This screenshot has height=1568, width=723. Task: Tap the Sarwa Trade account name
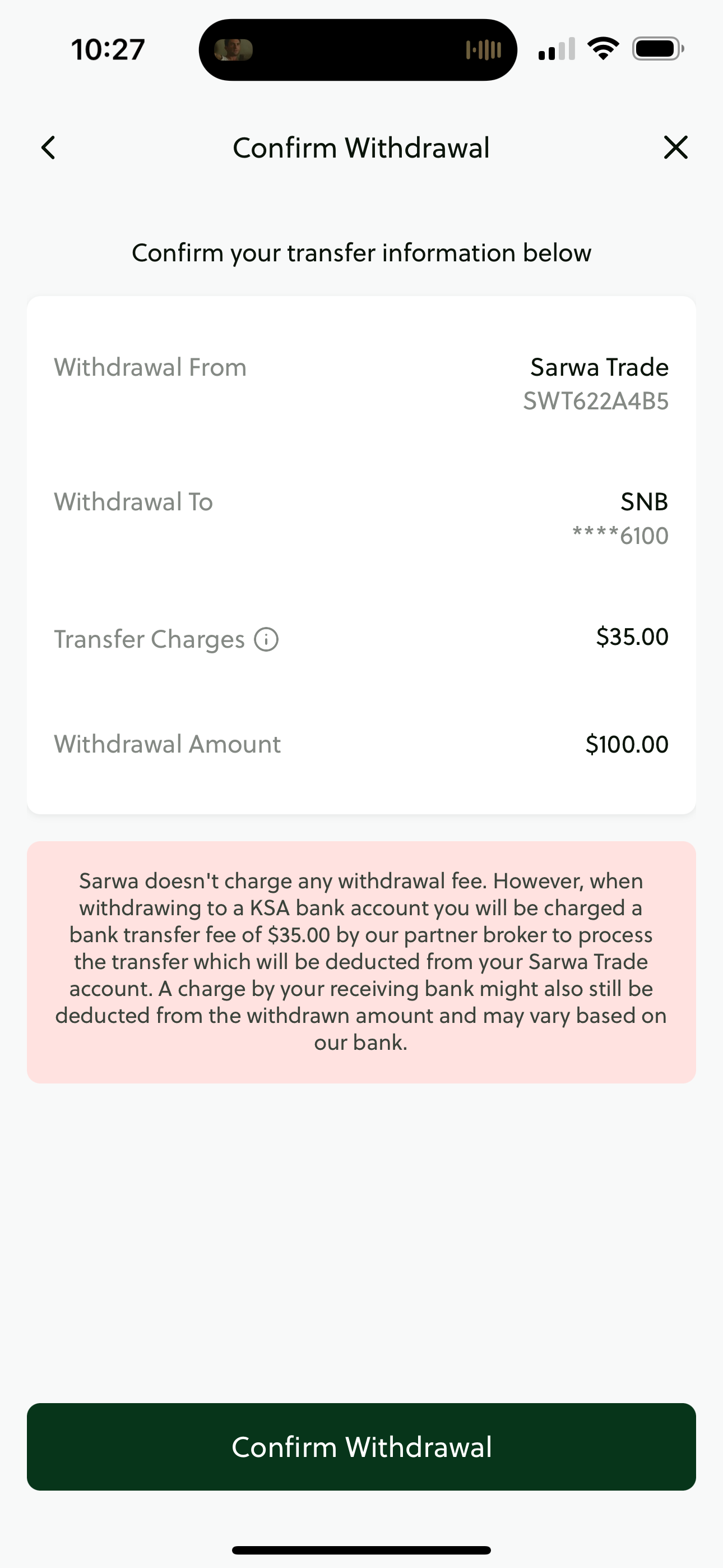599,367
